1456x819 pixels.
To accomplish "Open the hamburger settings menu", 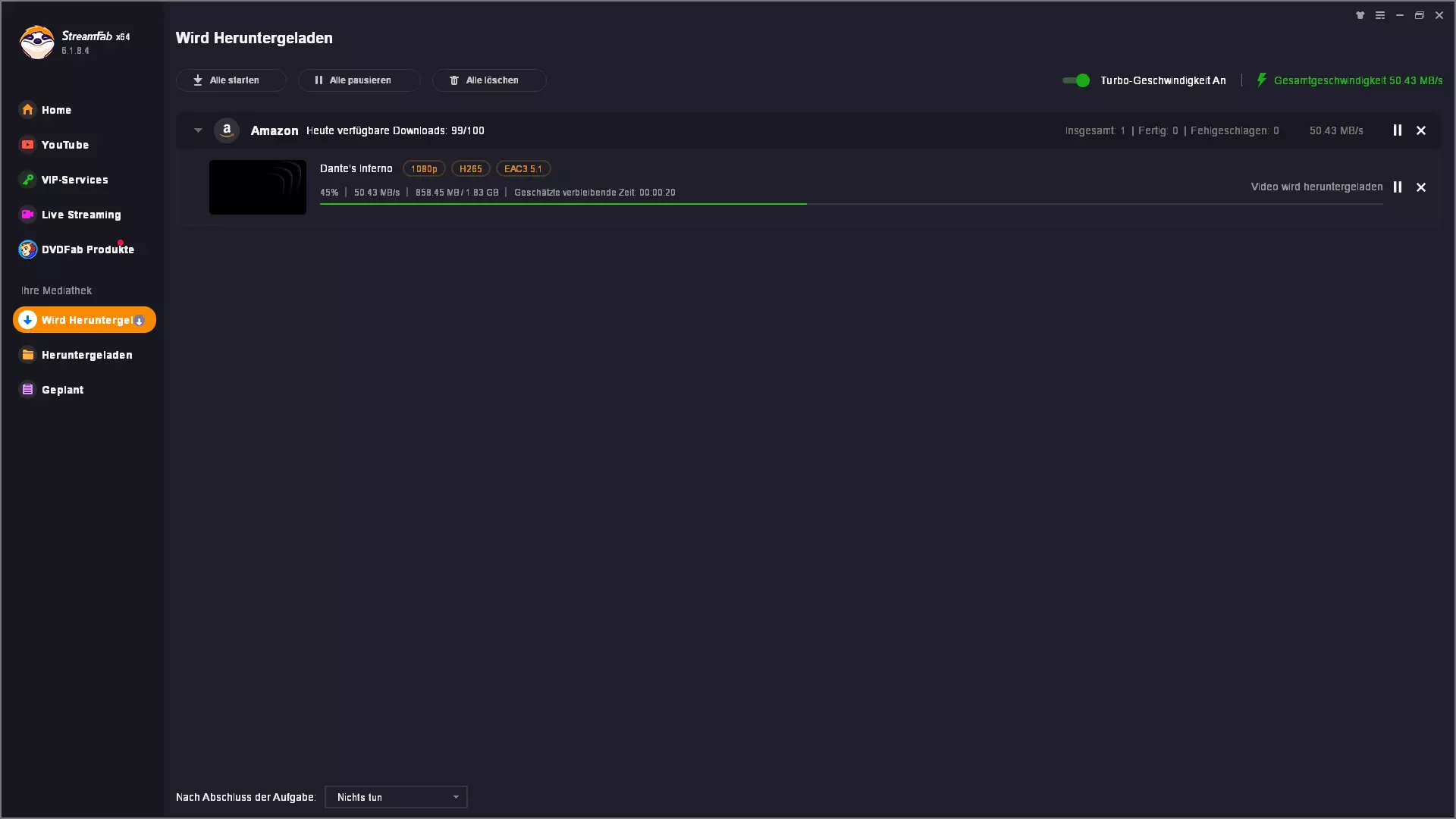I will pyautogui.click(x=1380, y=15).
